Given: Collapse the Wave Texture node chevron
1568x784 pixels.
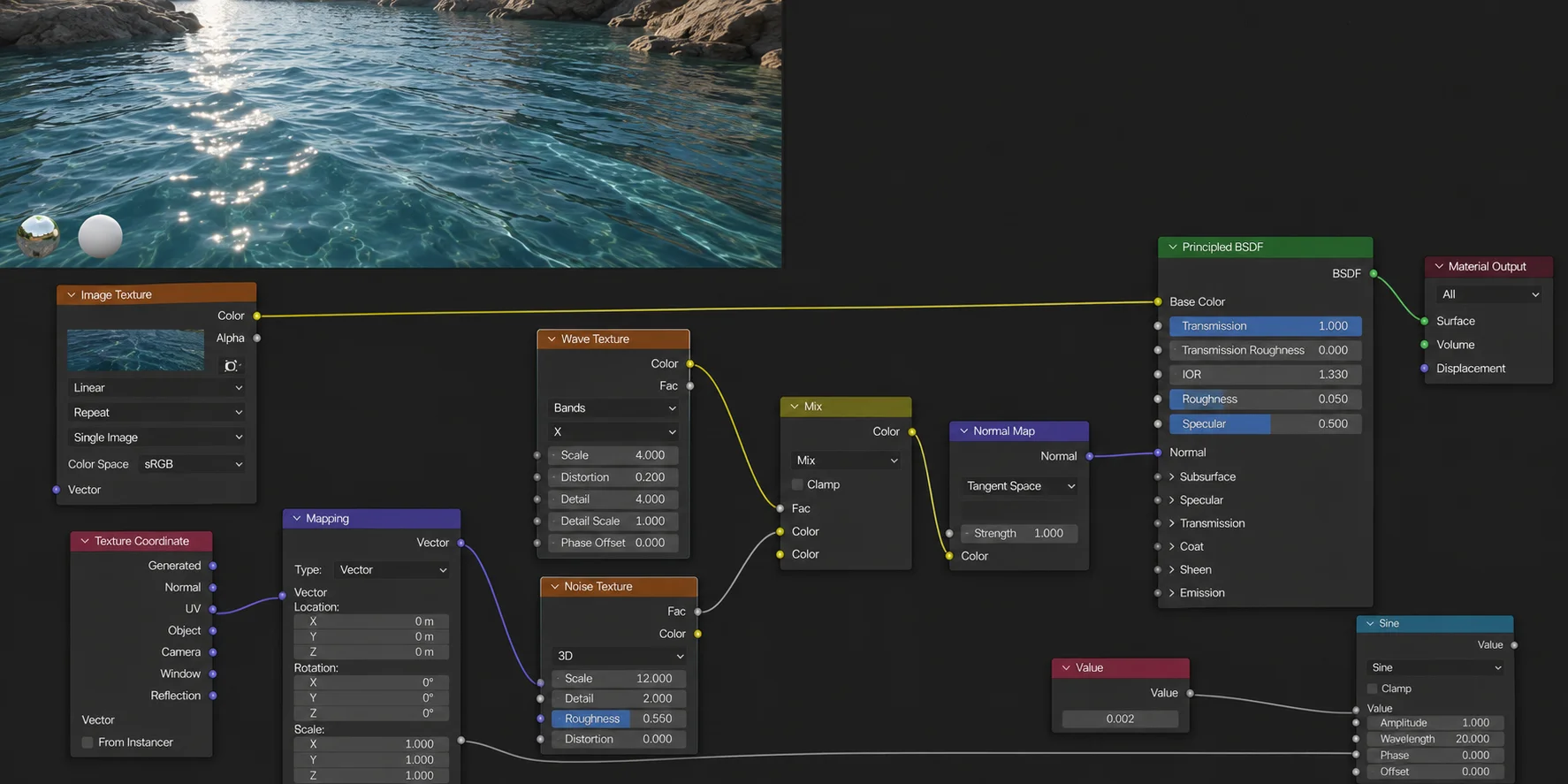Looking at the screenshot, I should pyautogui.click(x=552, y=339).
